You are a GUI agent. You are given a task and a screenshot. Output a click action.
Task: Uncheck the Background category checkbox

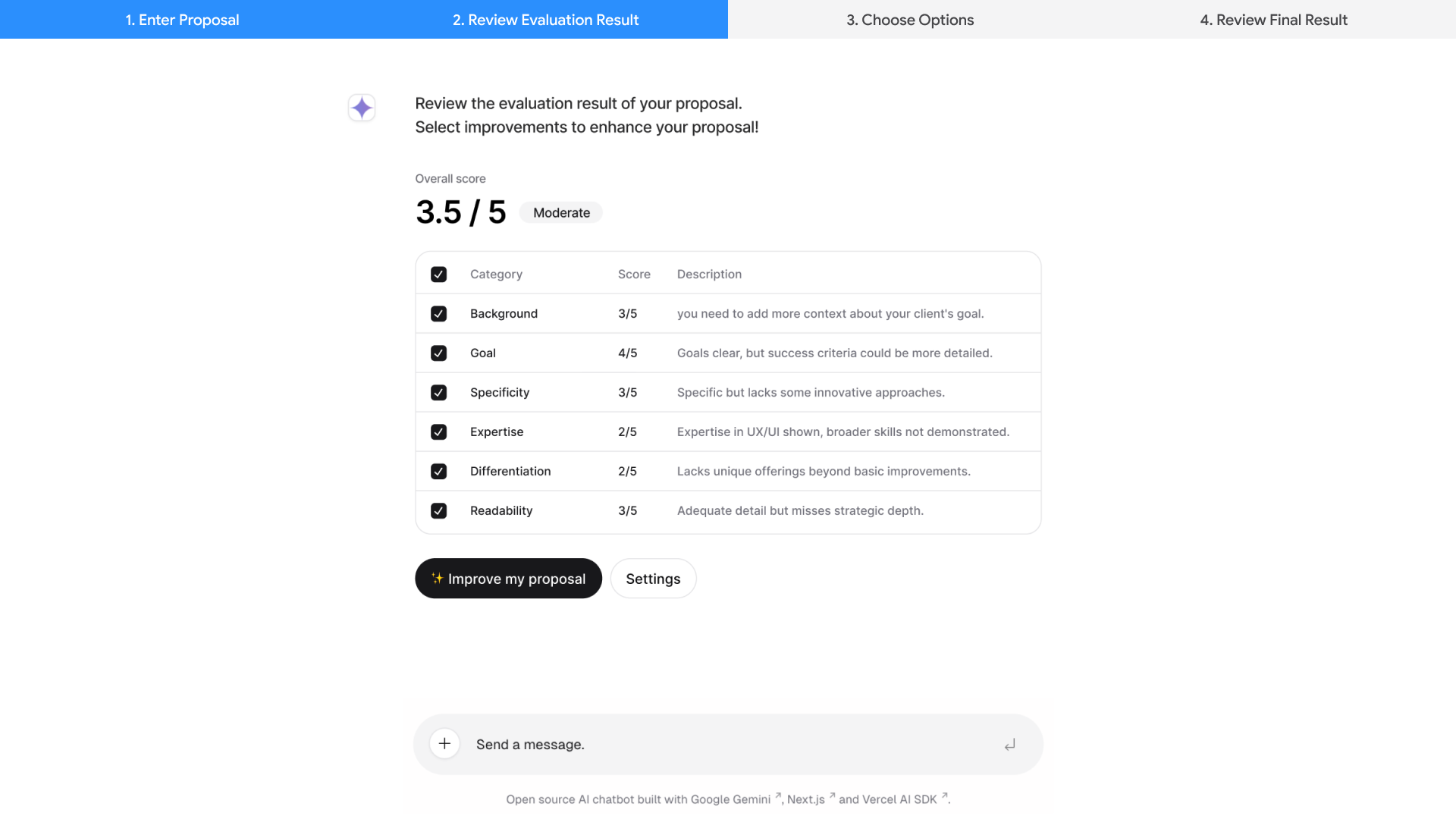438,314
